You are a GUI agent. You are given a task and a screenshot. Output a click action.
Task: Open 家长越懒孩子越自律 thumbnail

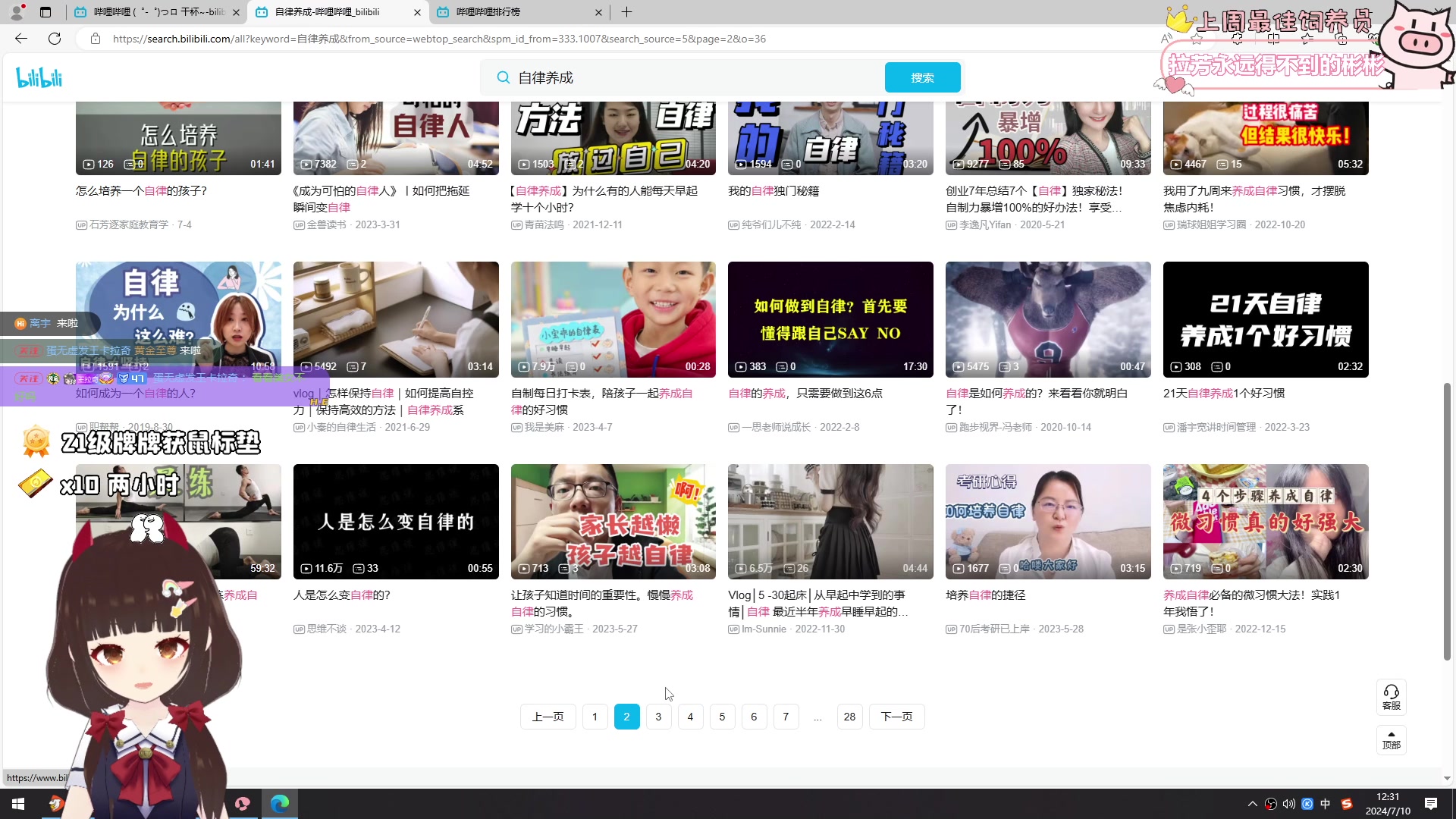click(613, 522)
